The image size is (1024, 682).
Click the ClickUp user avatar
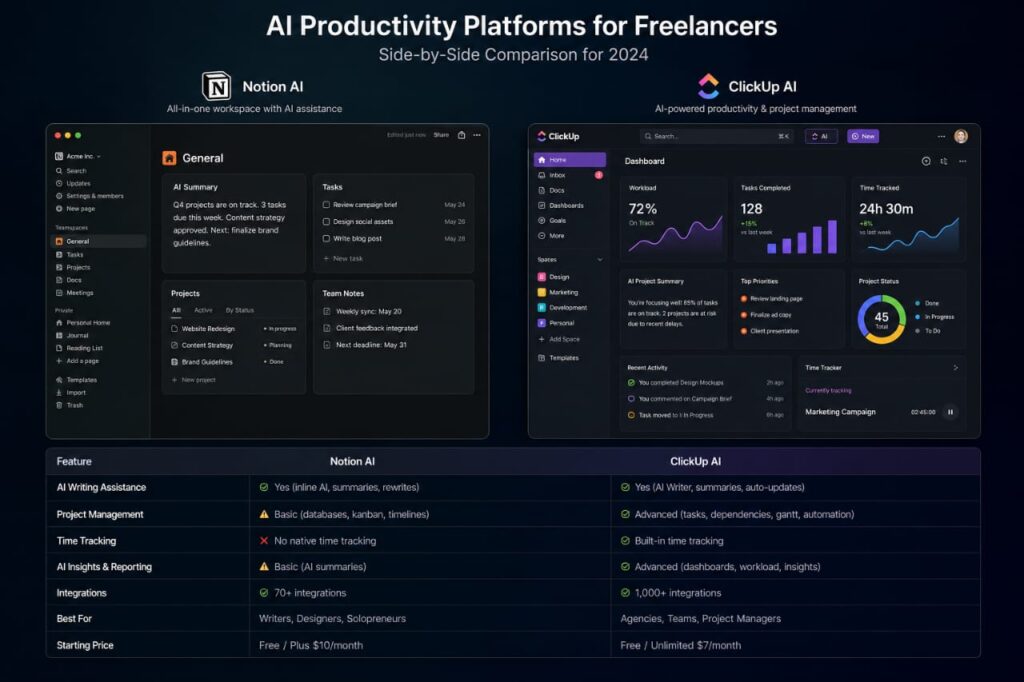961,136
